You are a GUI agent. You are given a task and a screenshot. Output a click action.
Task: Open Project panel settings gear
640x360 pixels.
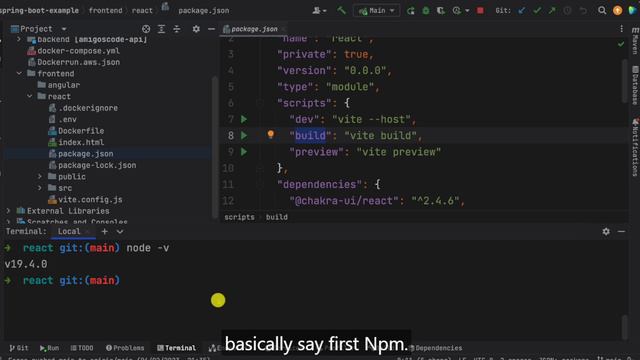tap(196, 29)
